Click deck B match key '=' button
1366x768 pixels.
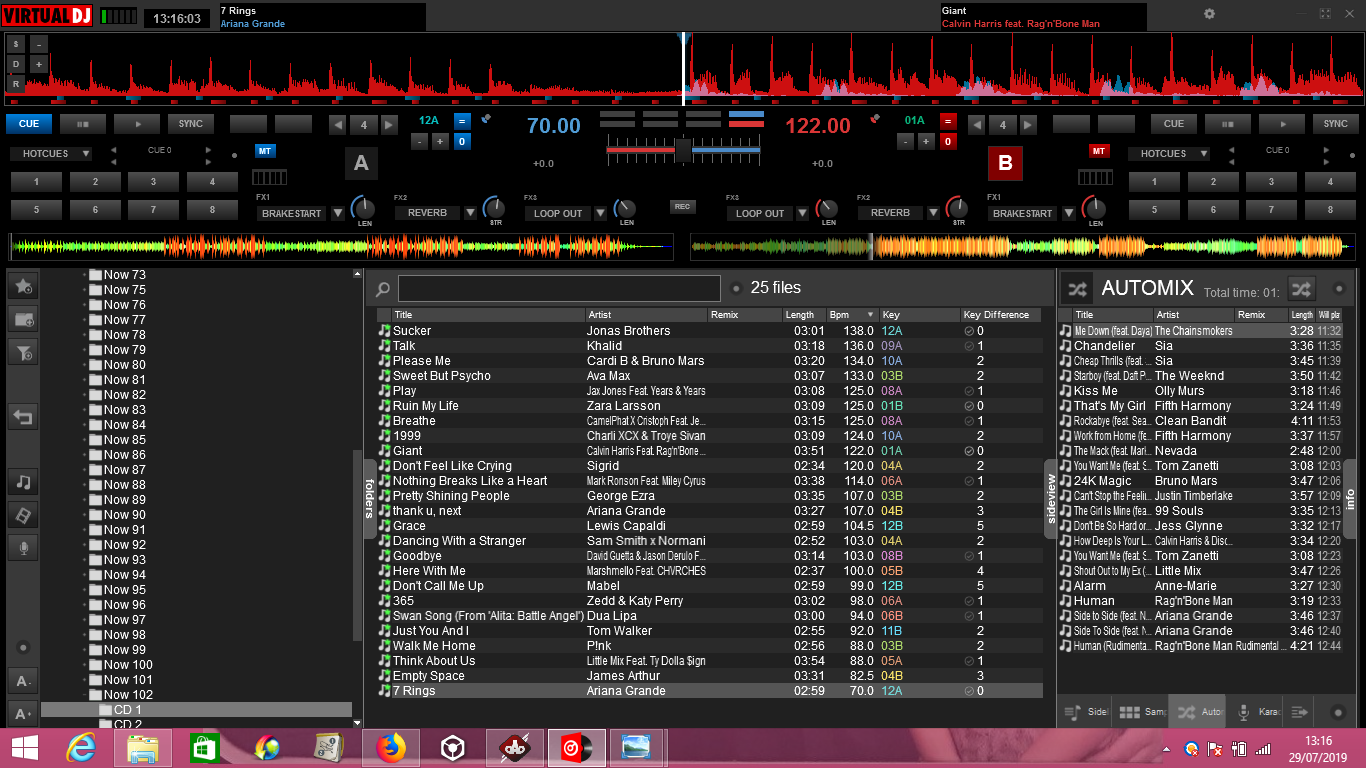point(948,122)
